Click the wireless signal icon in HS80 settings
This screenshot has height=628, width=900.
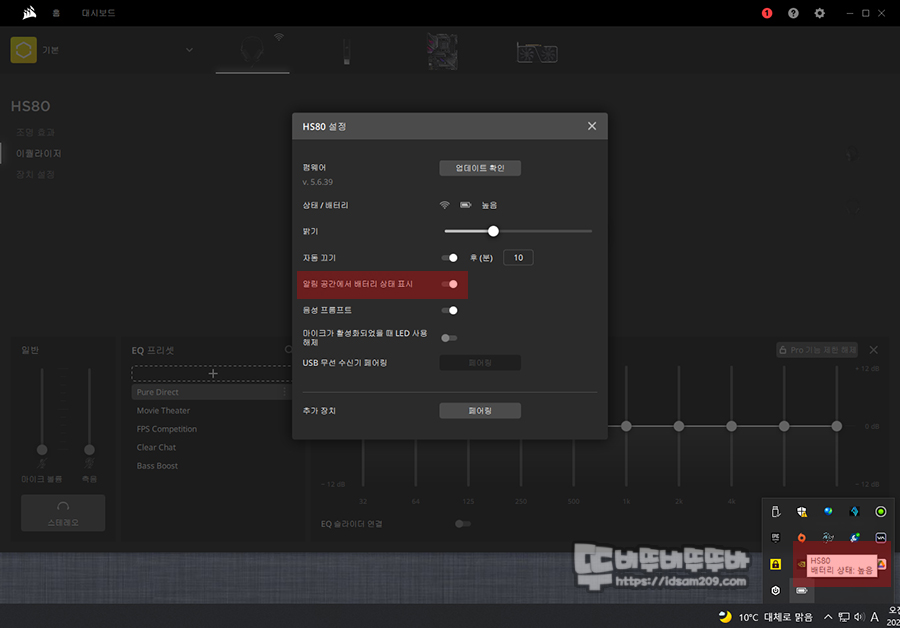(444, 205)
